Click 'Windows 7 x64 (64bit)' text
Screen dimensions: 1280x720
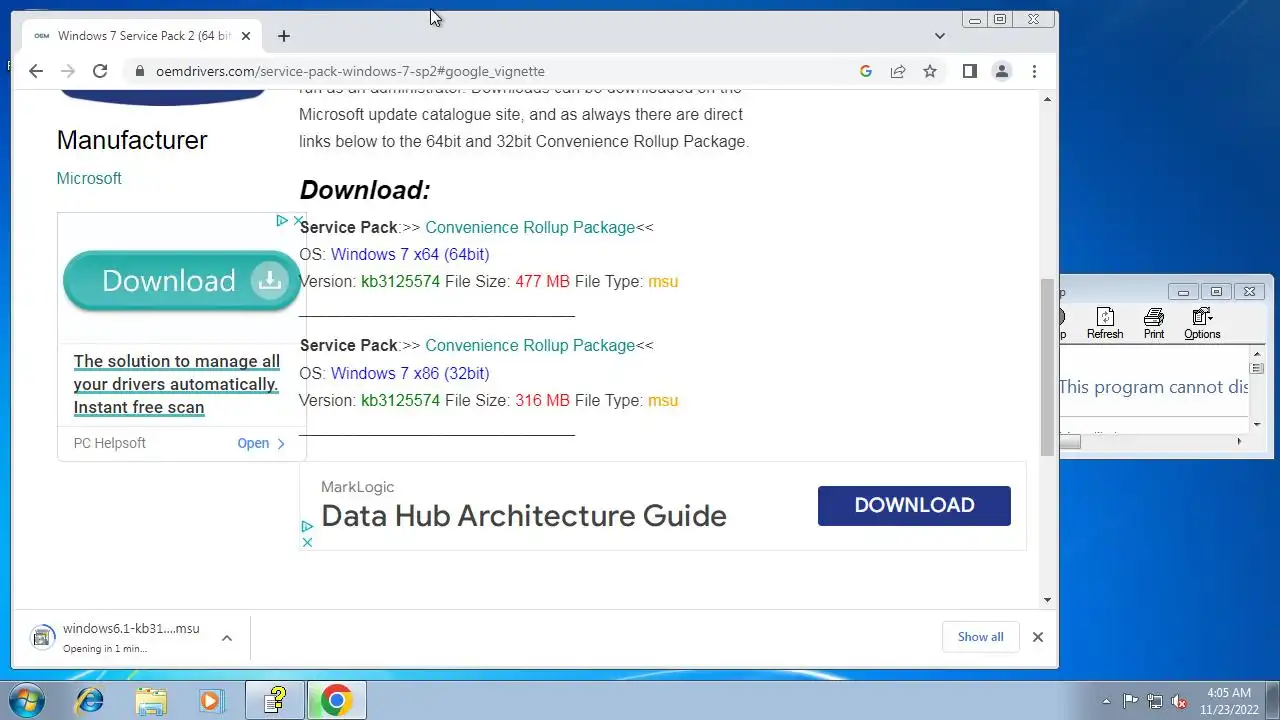pos(410,254)
